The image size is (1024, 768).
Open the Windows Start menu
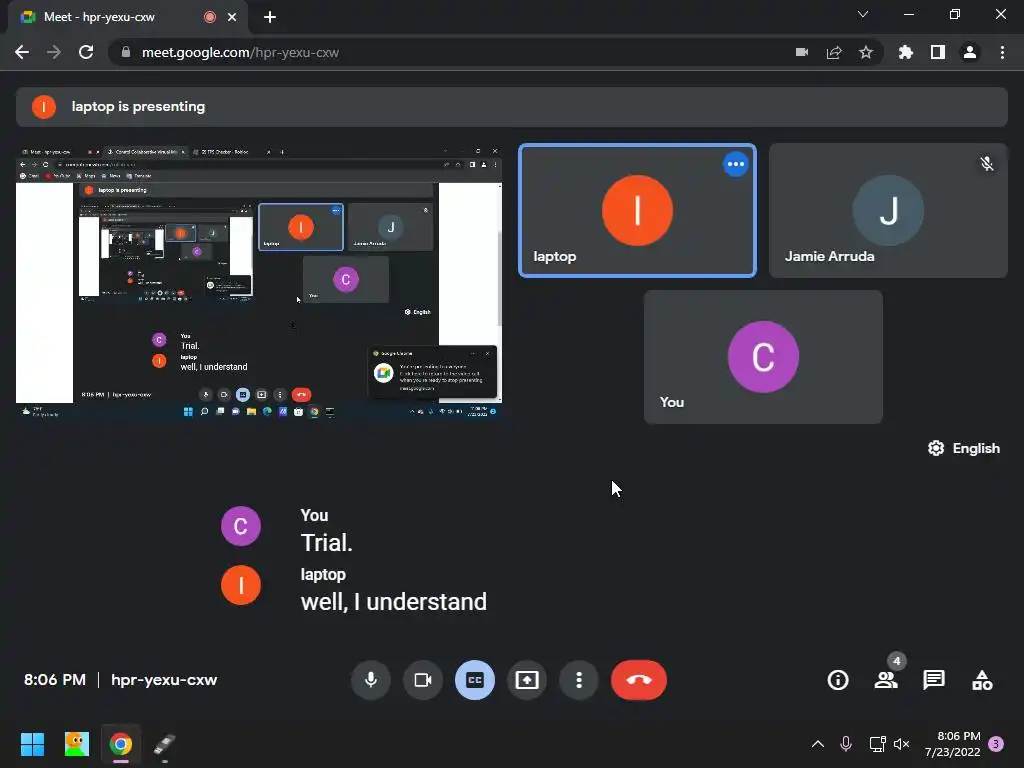[32, 744]
